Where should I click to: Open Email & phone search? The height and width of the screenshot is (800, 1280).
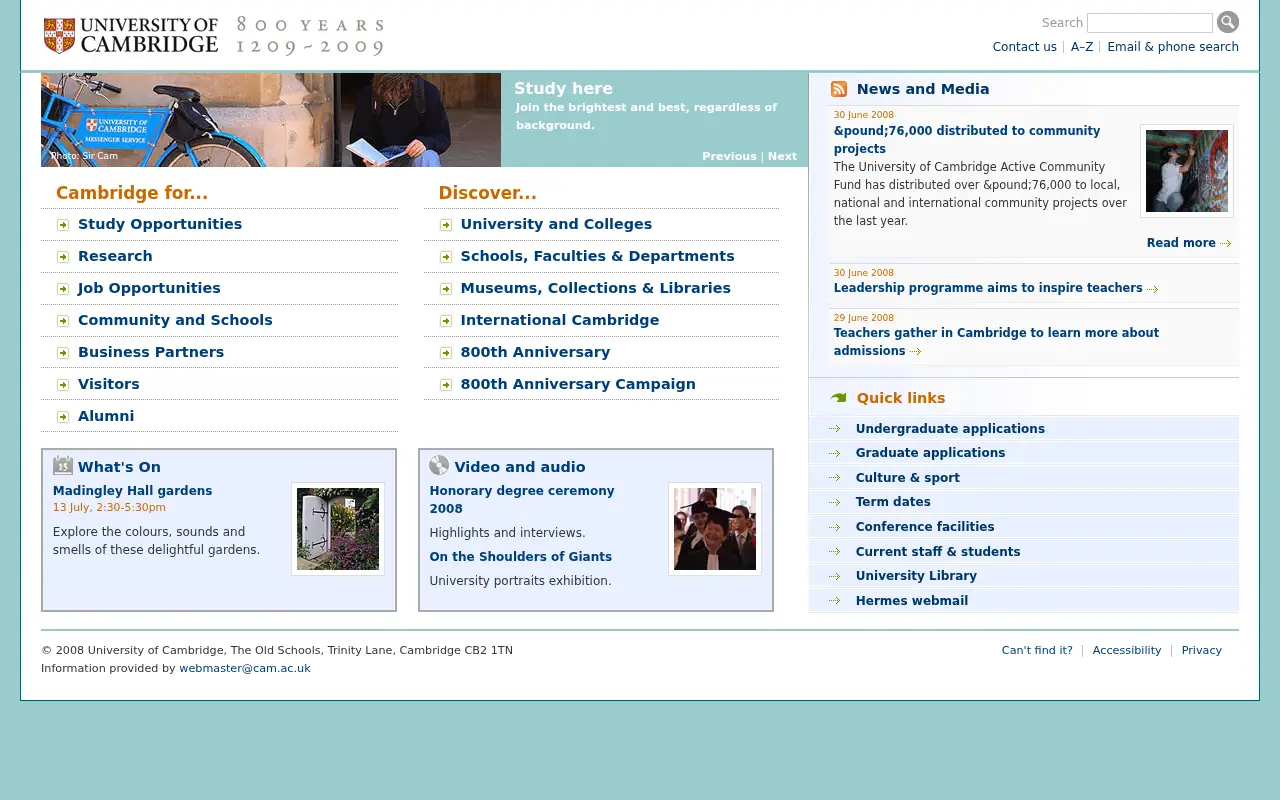(x=1173, y=47)
